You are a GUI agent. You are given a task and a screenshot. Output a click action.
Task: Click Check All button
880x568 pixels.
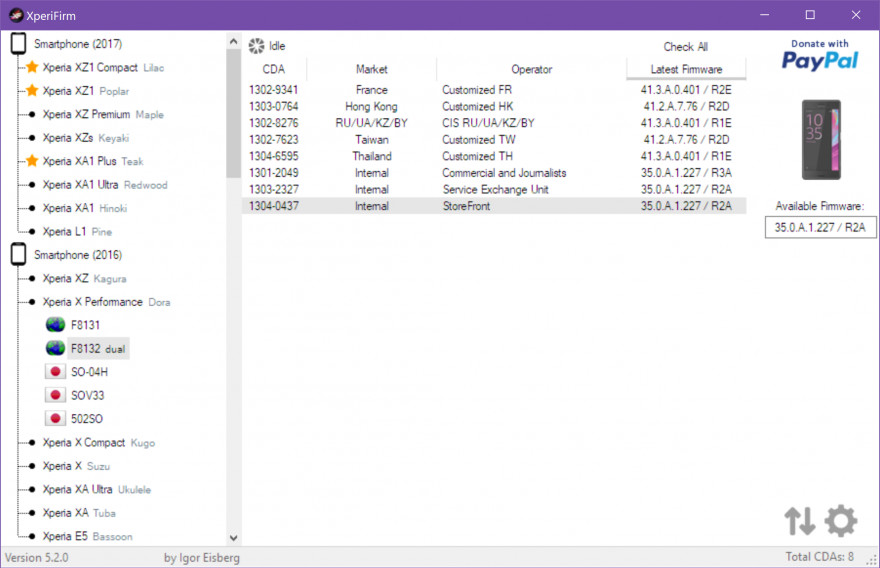686,47
